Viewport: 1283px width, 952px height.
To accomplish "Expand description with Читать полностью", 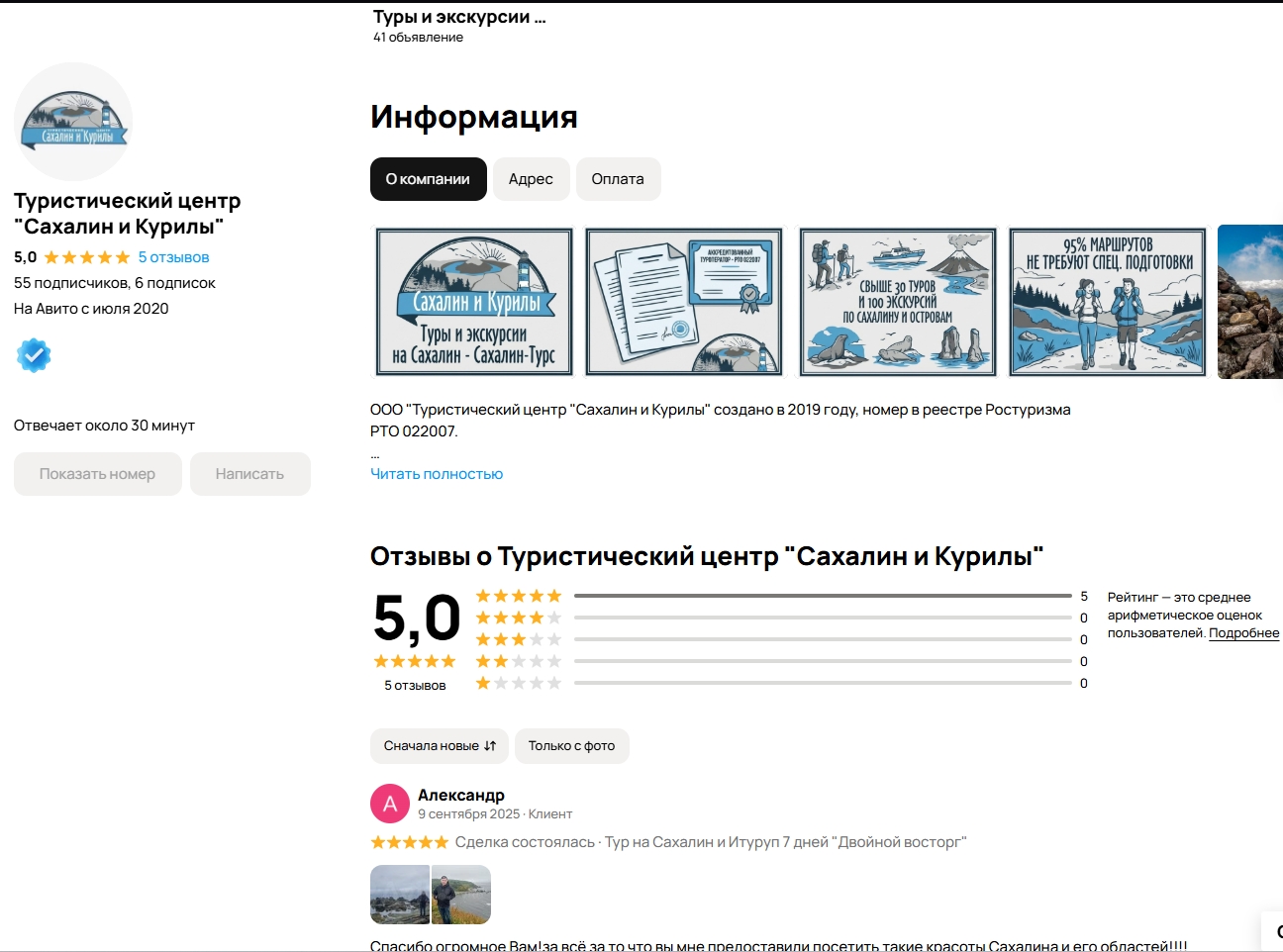I will coord(437,474).
